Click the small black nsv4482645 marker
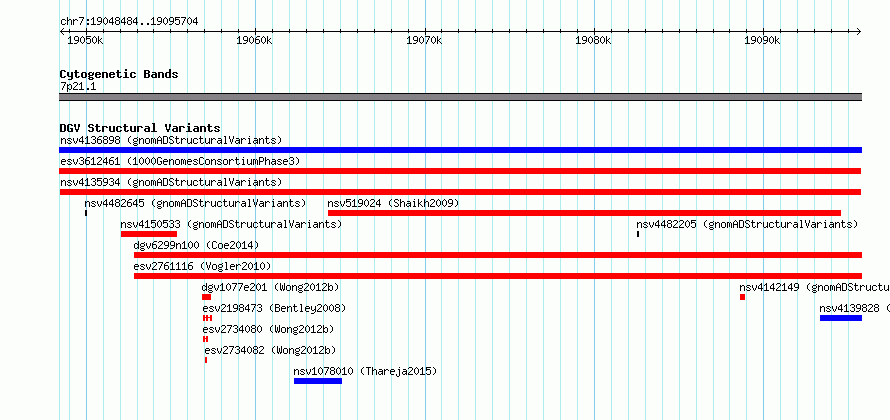890x420 pixels. pos(86,213)
